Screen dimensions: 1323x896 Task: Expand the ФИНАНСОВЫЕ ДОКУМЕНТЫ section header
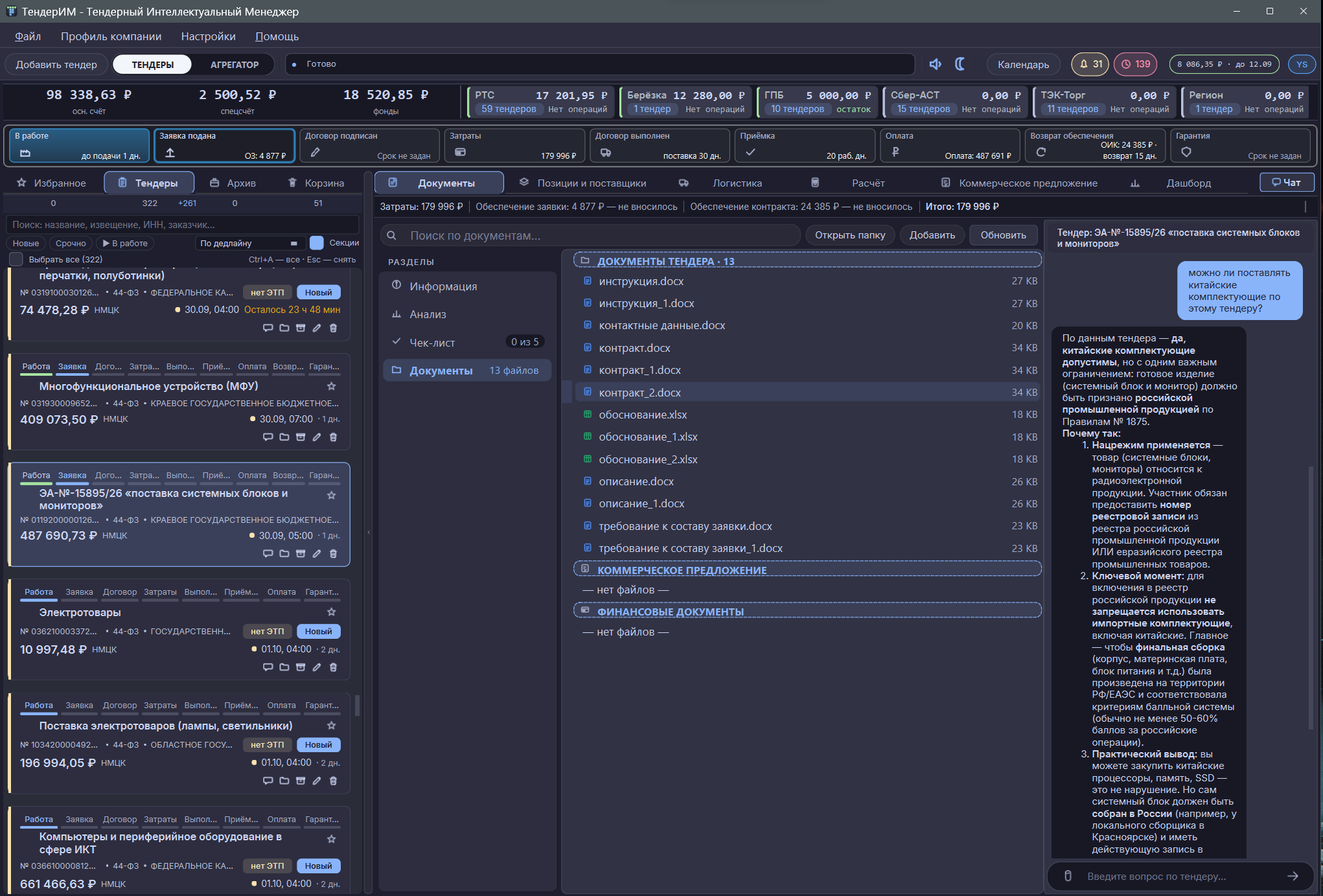click(807, 612)
